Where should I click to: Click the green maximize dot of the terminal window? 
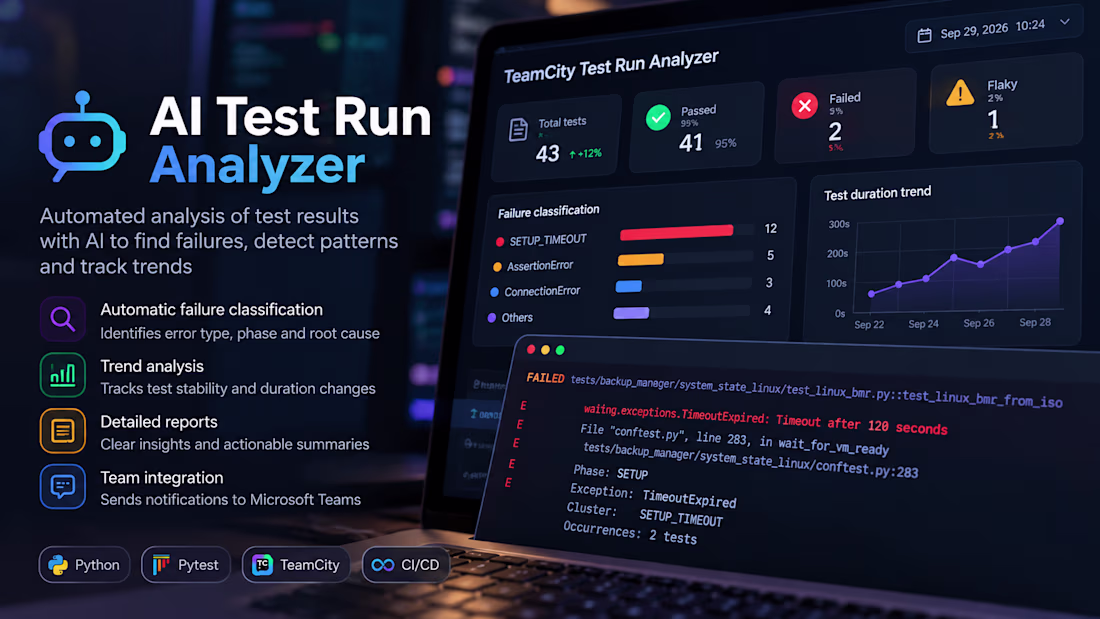[x=560, y=350]
